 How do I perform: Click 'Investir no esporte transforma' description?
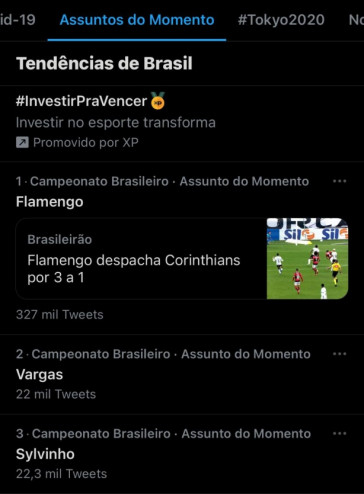116,123
